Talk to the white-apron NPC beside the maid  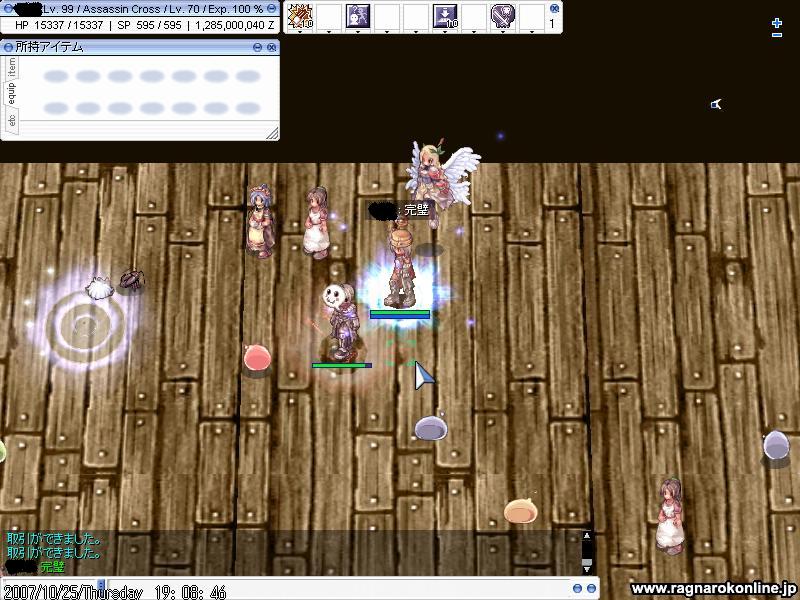coord(316,221)
